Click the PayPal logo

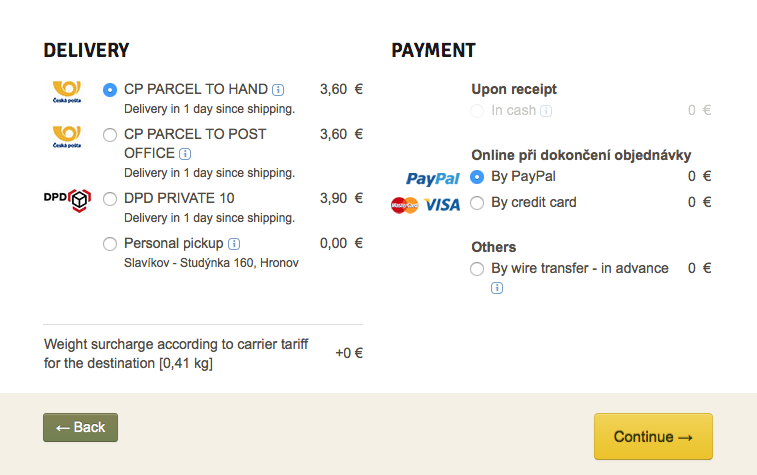click(432, 178)
